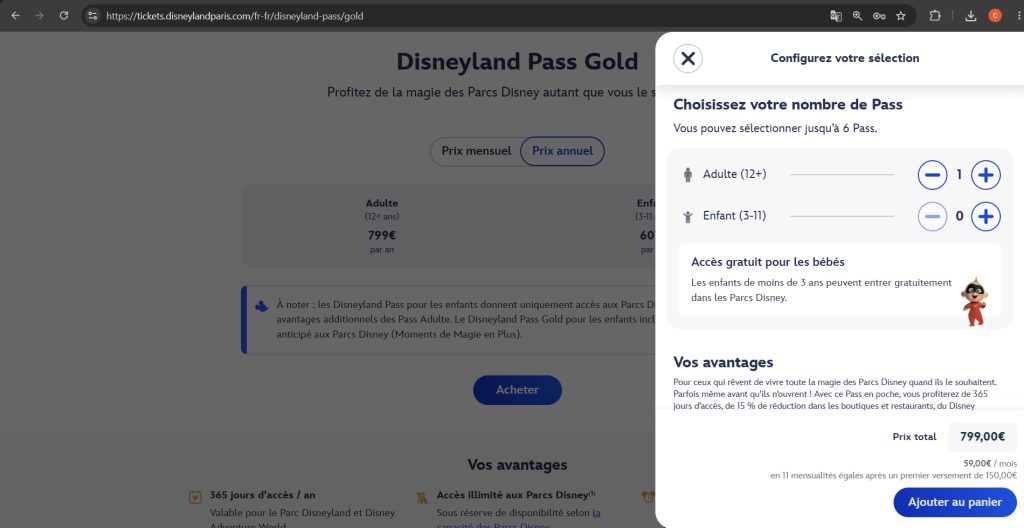Click the Jack-Jack baby character image
Viewport: 1024px width, 528px height.
tap(974, 301)
